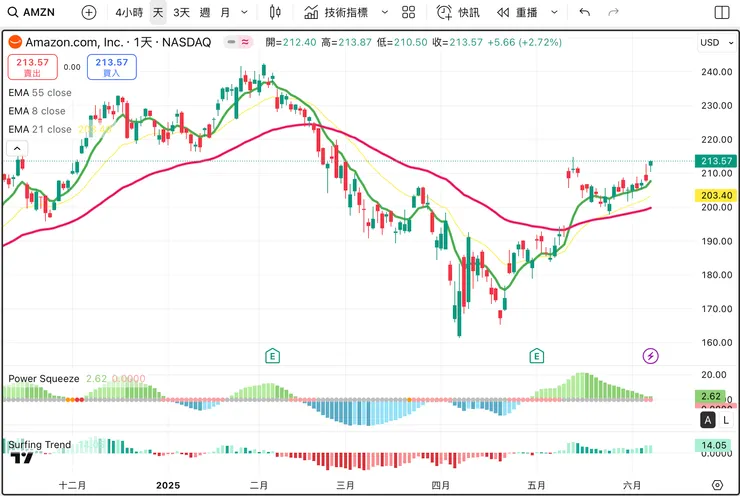Select Power Squeeze indicator title
Screen dimensions: 740x496
(x=44, y=378)
